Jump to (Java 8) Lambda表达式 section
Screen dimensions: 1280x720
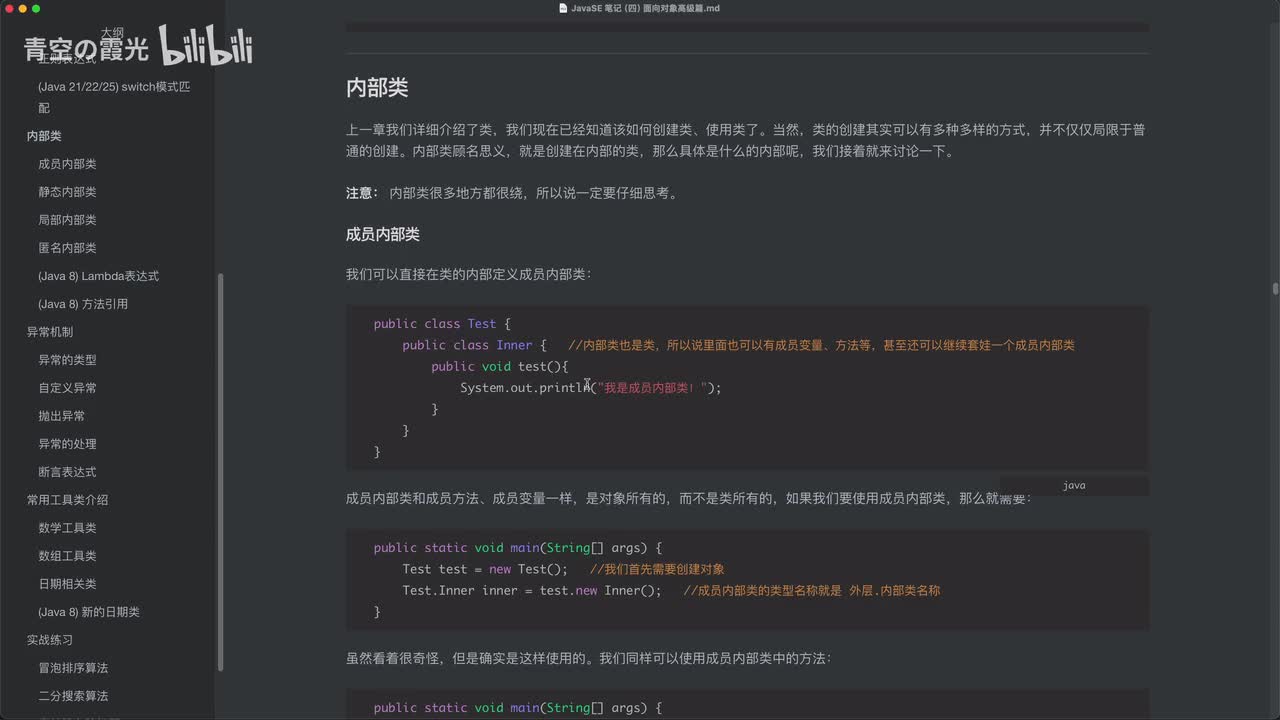[x=98, y=276]
